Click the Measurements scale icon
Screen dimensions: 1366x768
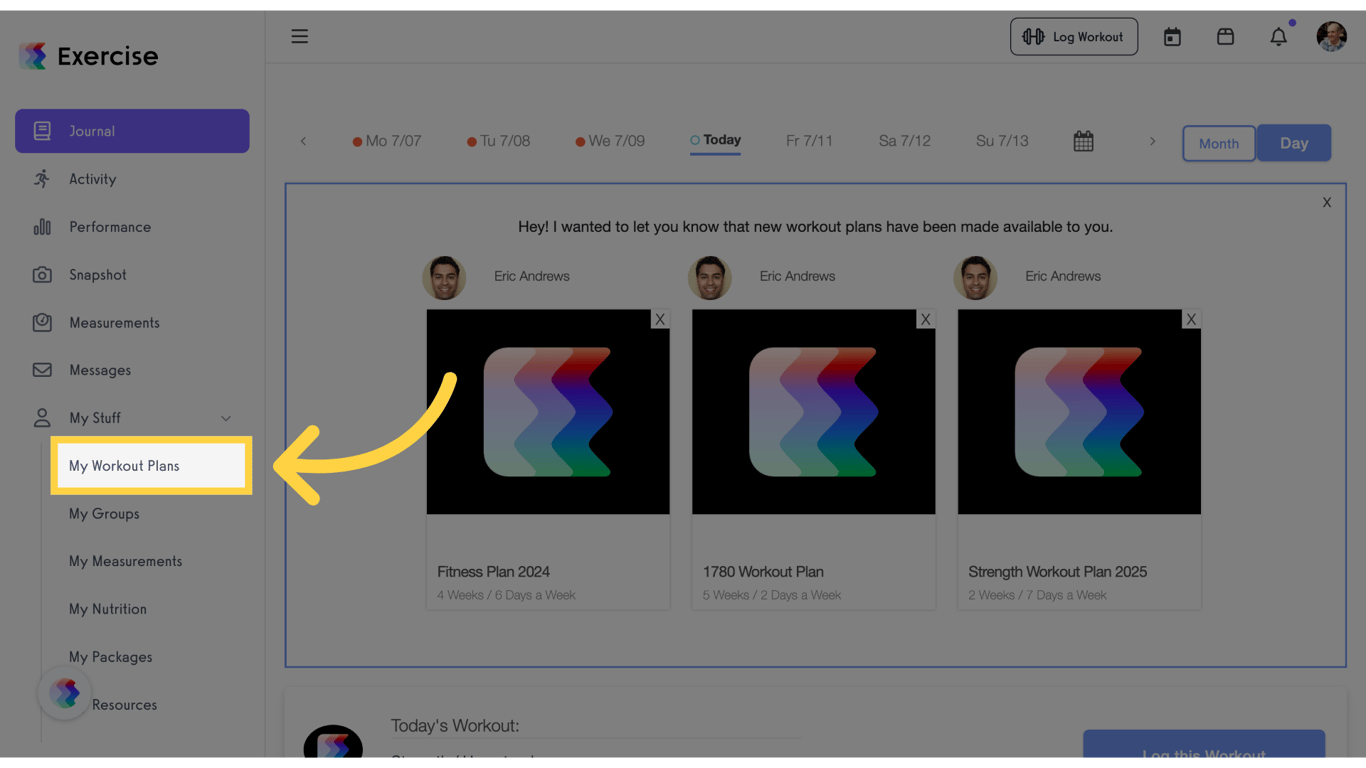coord(42,323)
